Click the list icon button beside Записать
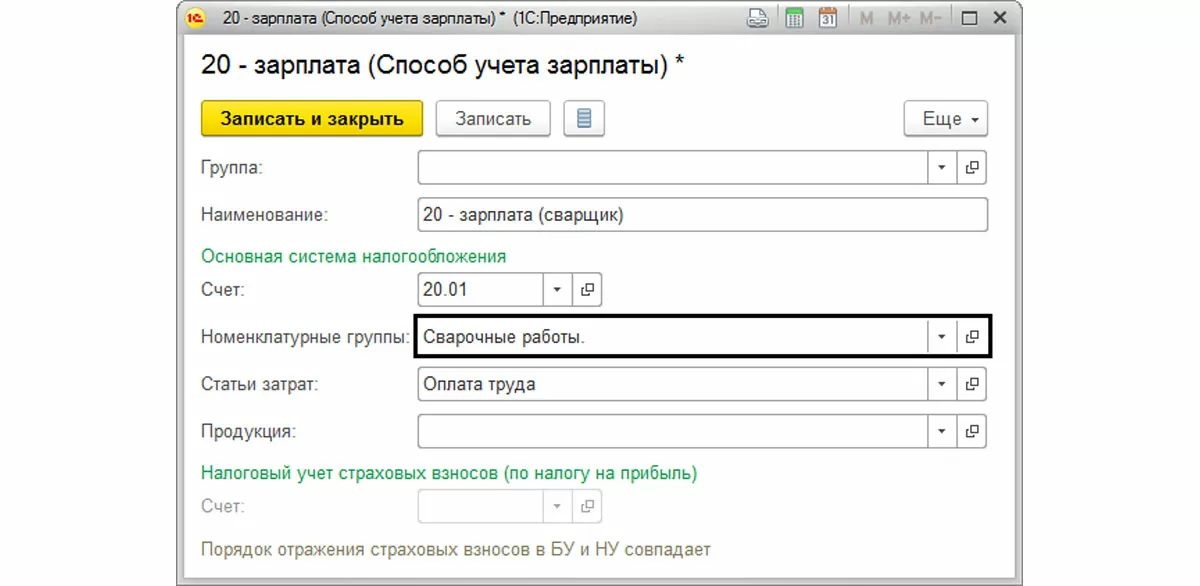Screen dimensions: 1200x586 tap(584, 119)
